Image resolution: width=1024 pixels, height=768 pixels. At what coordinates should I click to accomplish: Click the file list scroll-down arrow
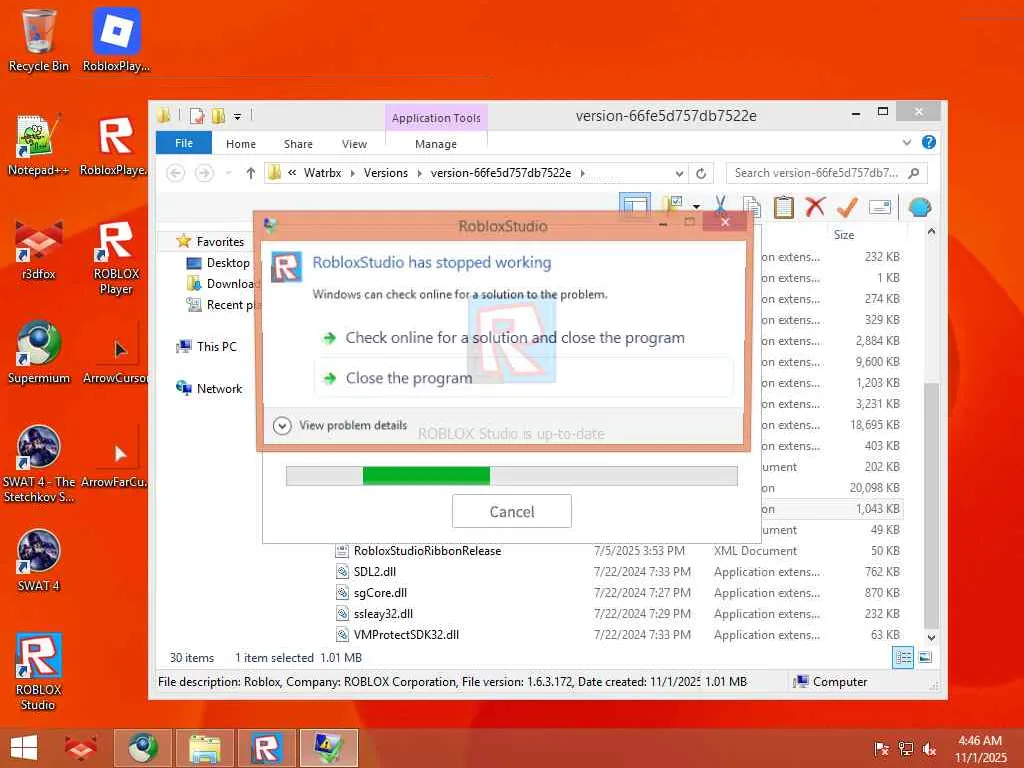pos(931,637)
